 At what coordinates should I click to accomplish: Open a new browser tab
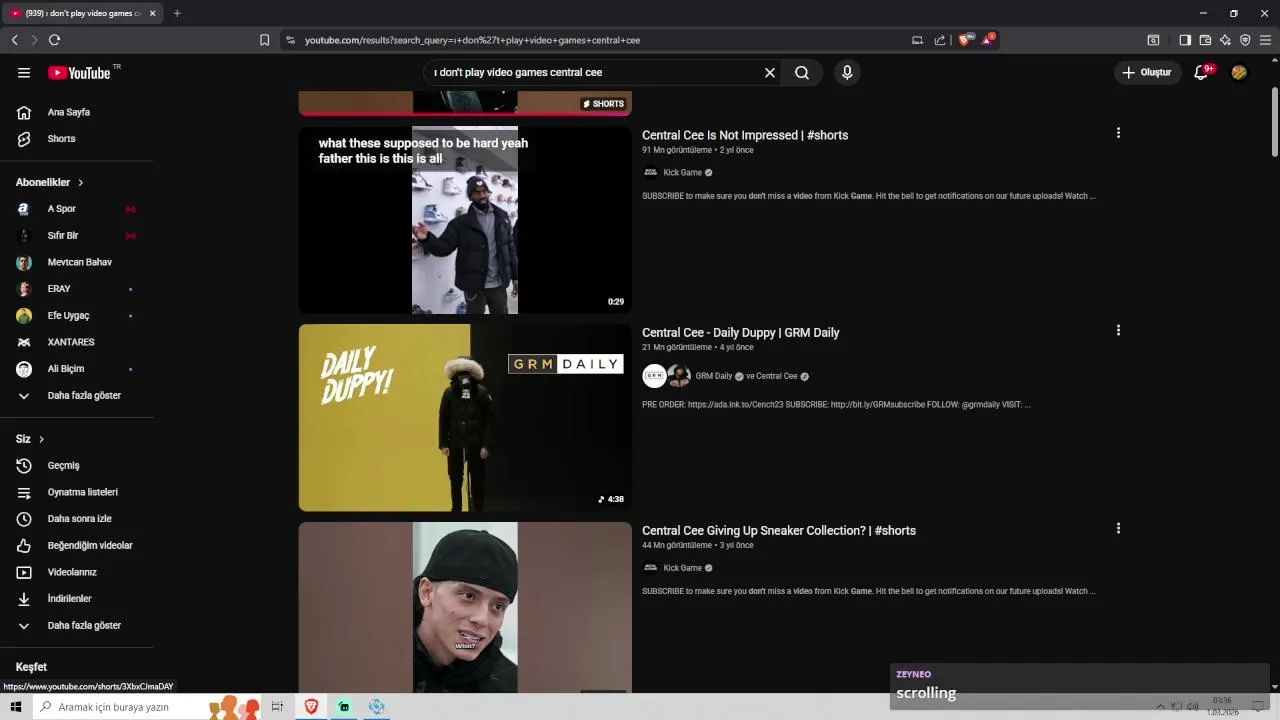[x=177, y=13]
